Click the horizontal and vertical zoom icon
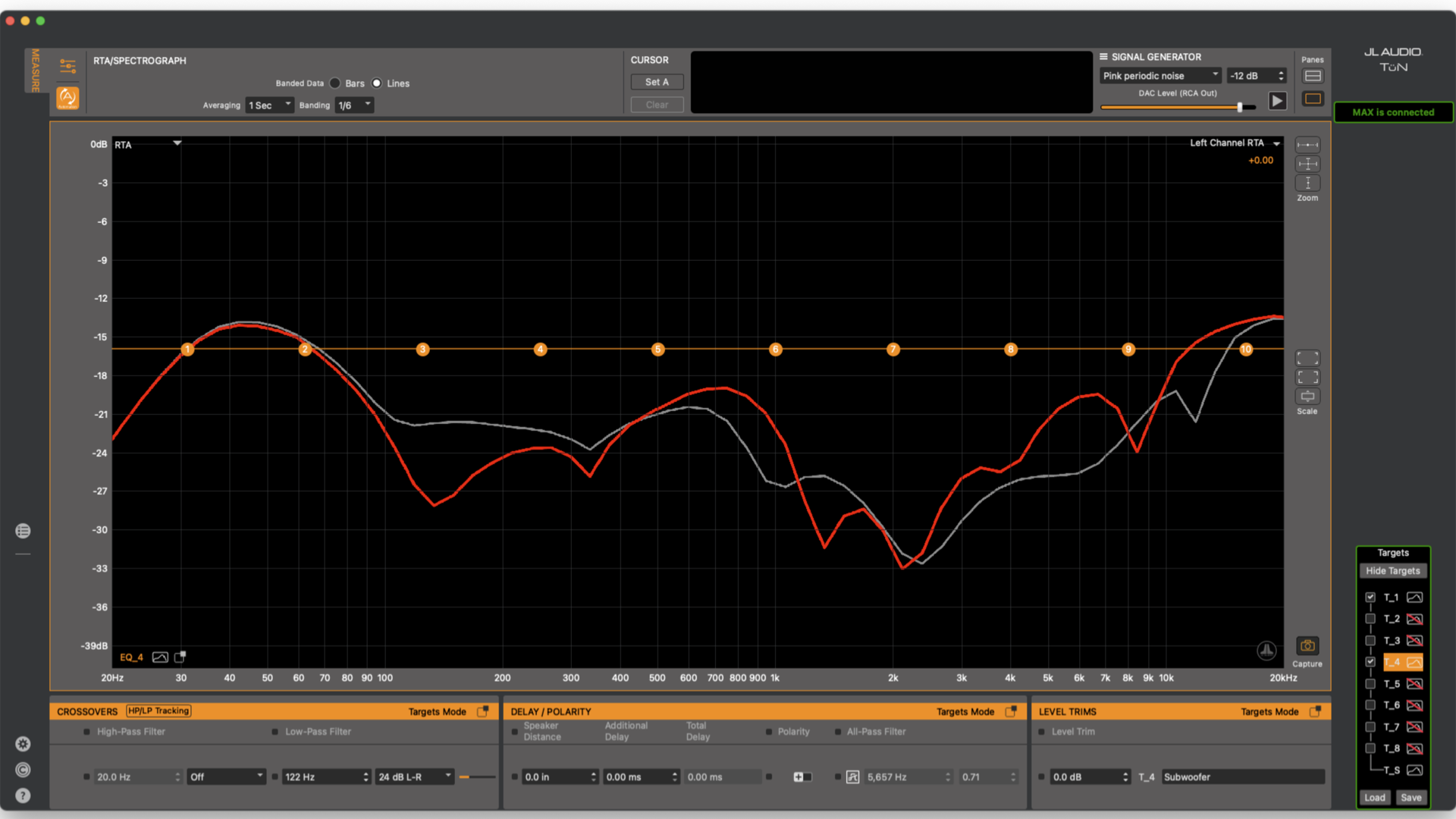This screenshot has width=1456, height=819. 1307,164
